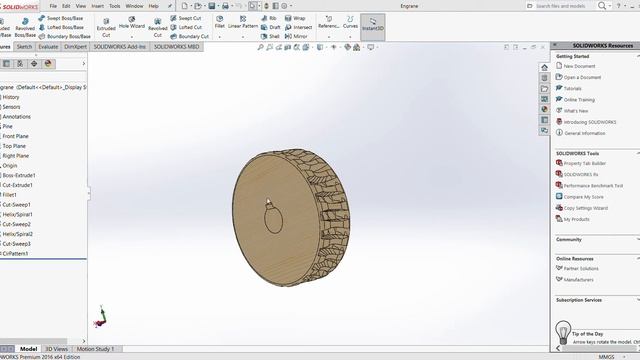Choose the Revolved Cut tool
The height and width of the screenshot is (360, 640).
point(158,27)
